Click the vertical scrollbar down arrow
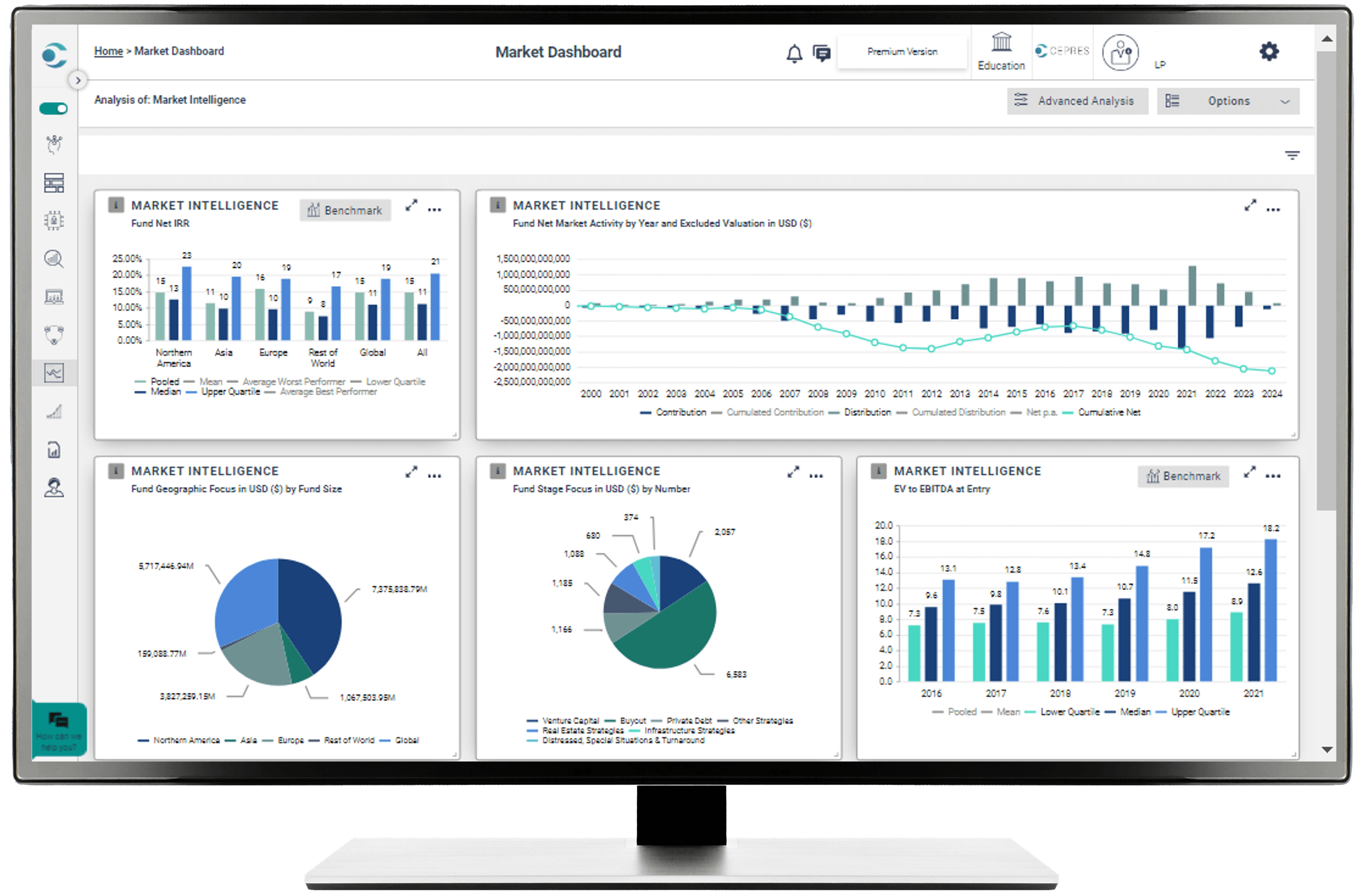1368x896 pixels. 1327,749
